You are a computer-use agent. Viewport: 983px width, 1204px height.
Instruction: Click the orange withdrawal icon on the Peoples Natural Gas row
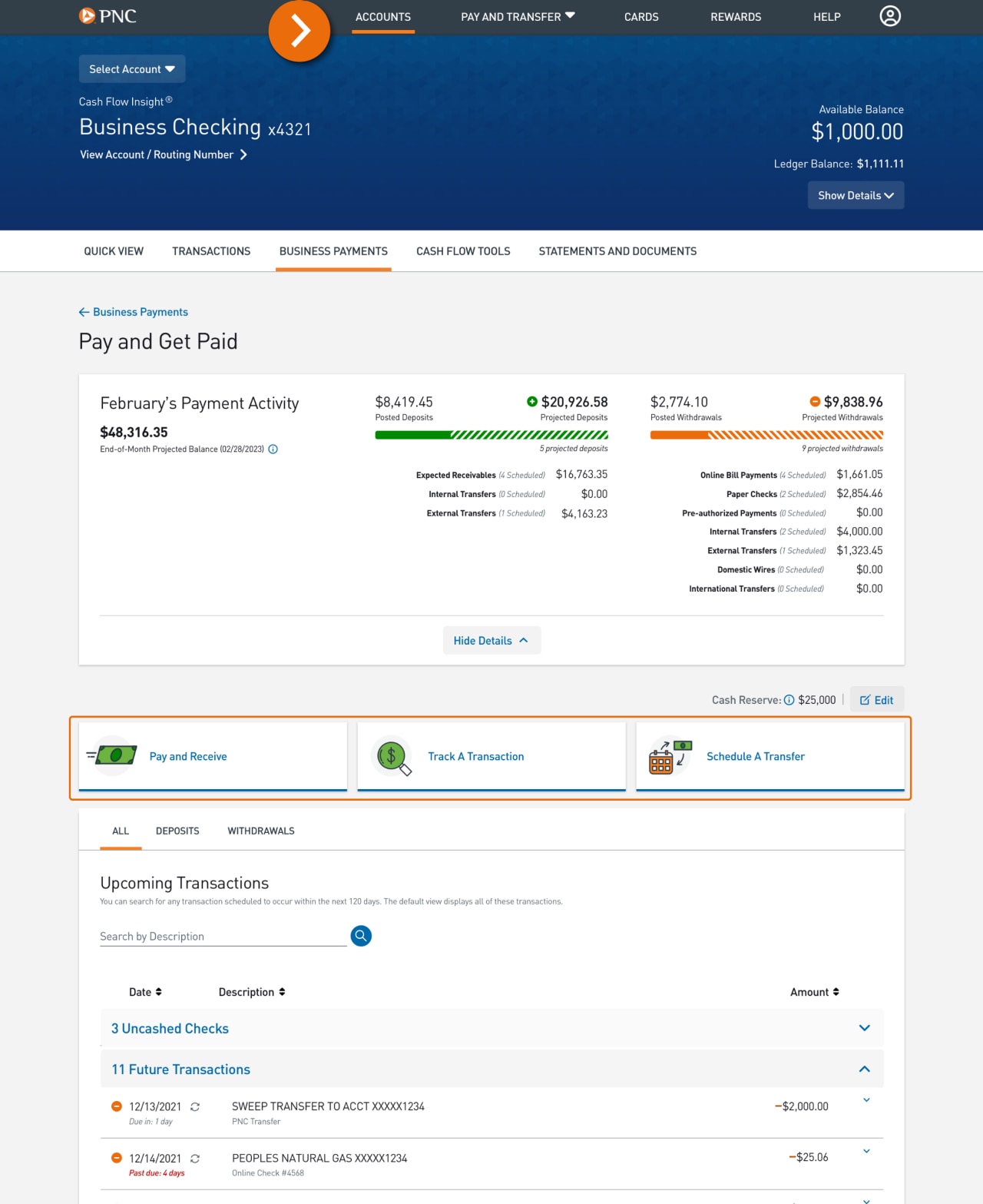tap(116, 1158)
